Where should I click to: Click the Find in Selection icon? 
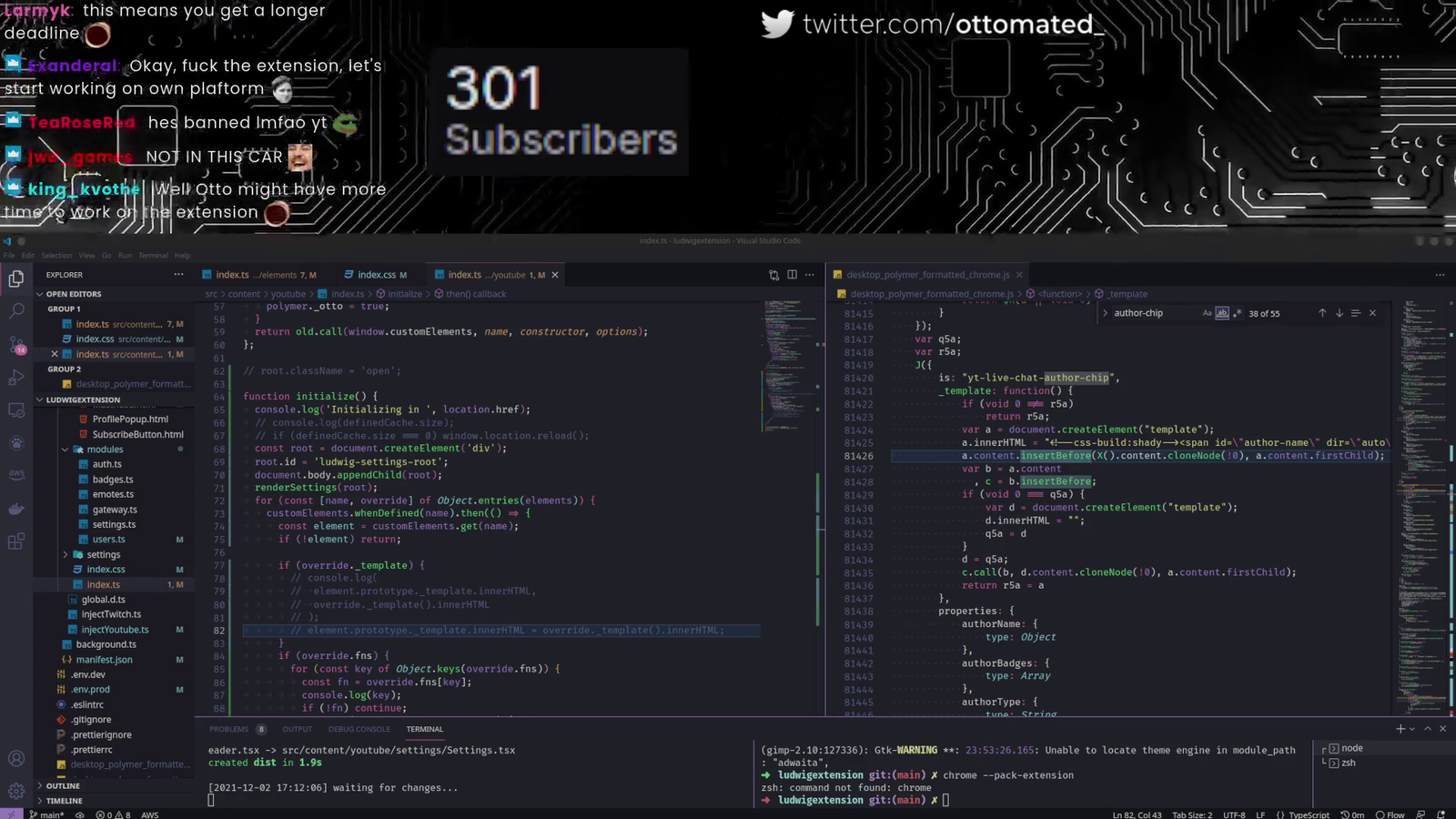click(x=1356, y=313)
